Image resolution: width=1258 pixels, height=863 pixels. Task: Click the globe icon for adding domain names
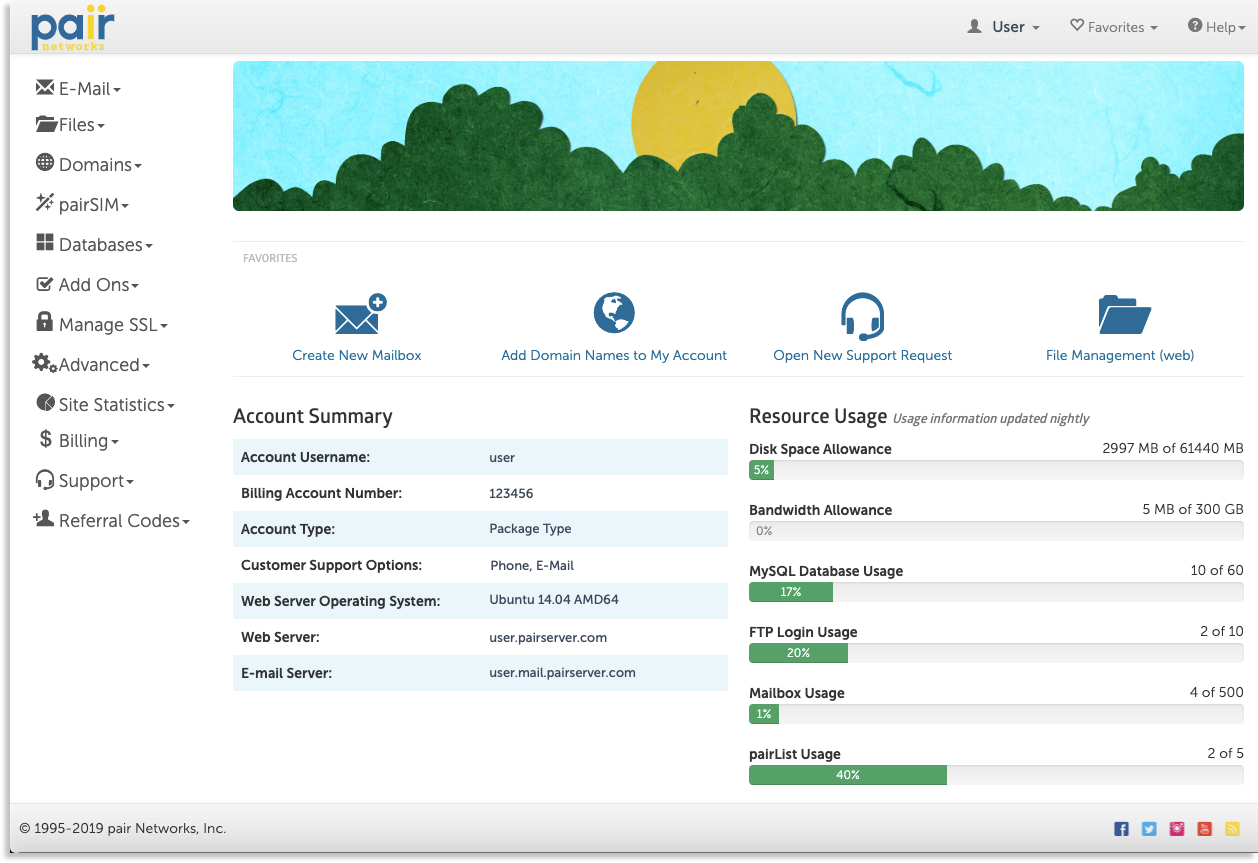[x=614, y=313]
